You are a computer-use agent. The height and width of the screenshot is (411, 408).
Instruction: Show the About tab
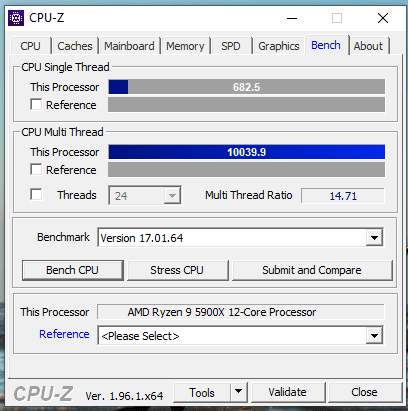[x=368, y=46]
